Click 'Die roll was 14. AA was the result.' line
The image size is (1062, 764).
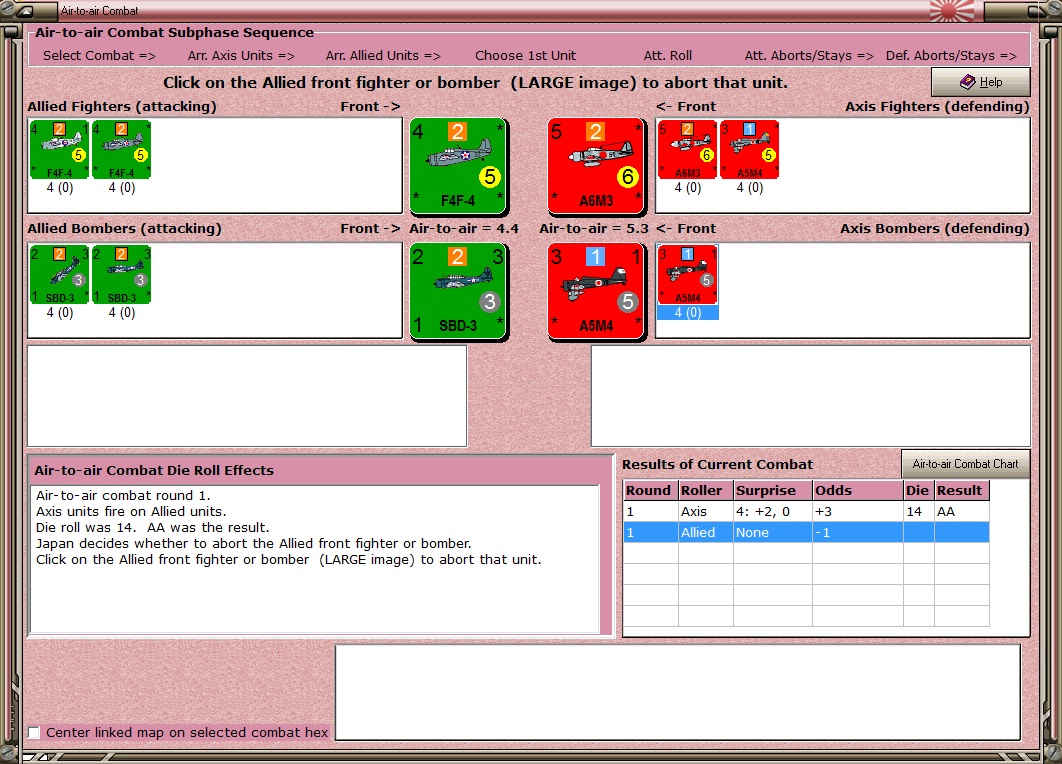[152, 528]
